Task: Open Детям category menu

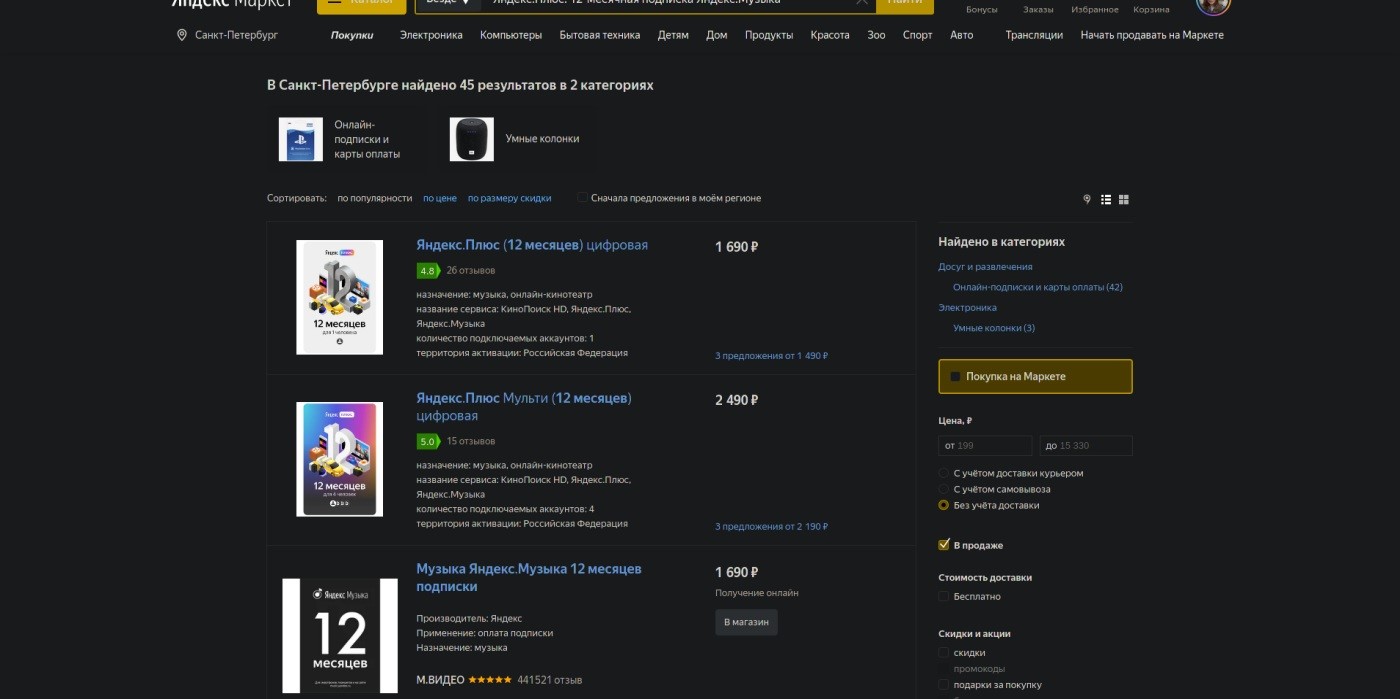Action: pyautogui.click(x=673, y=35)
